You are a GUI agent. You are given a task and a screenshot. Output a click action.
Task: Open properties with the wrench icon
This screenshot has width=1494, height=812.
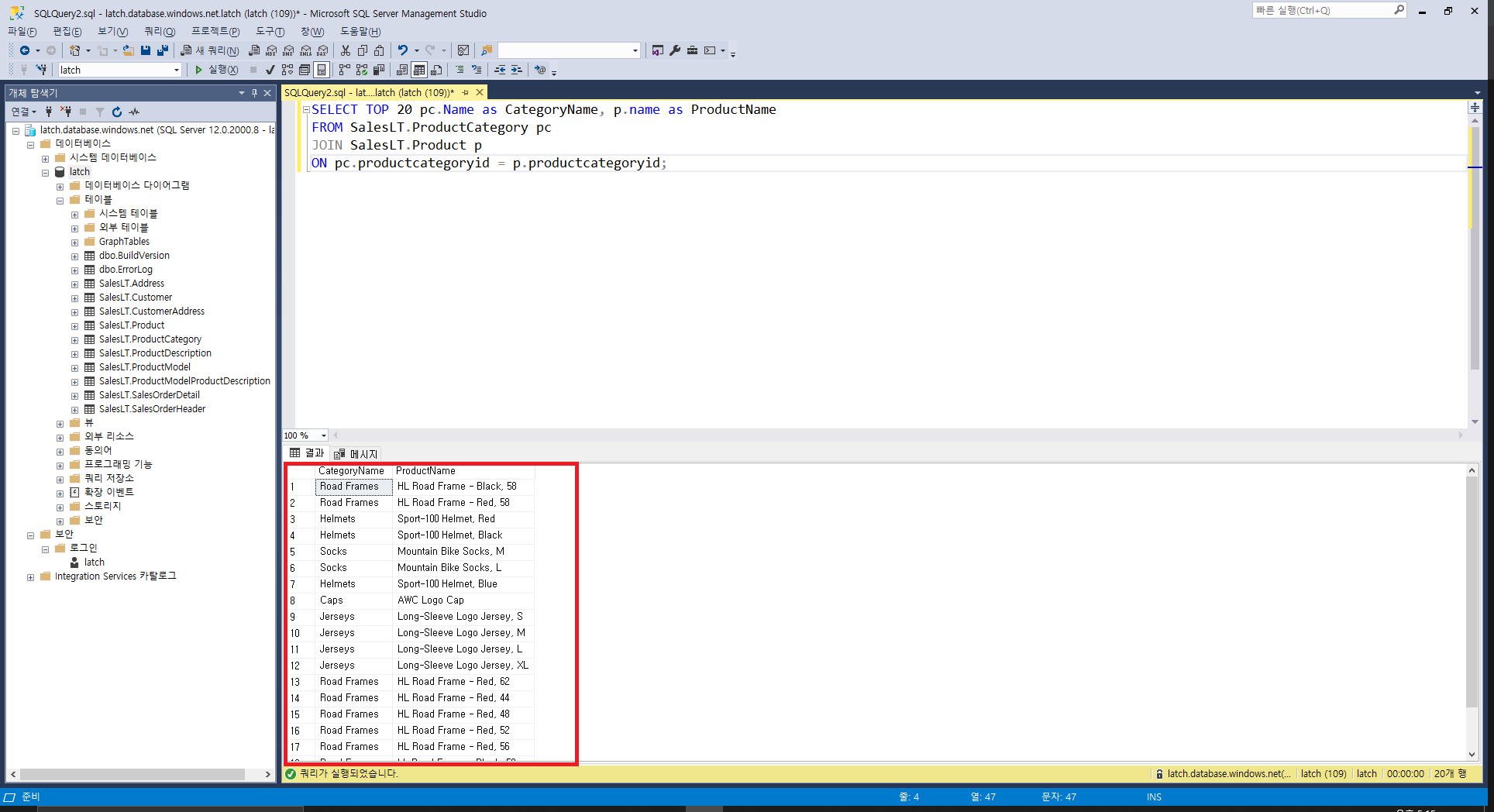click(675, 50)
